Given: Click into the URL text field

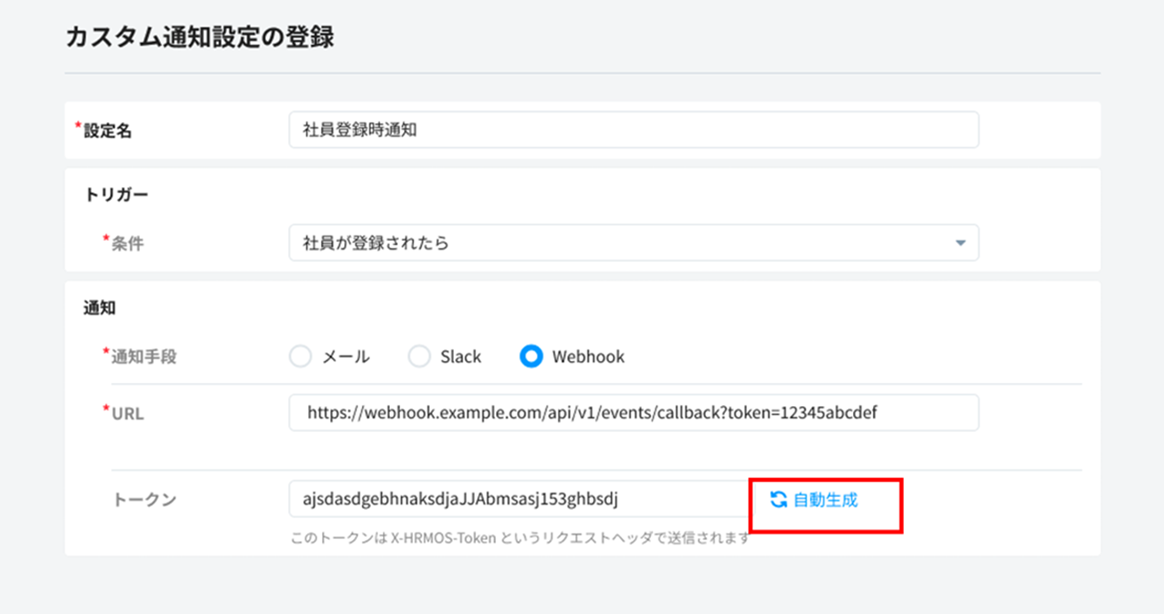Looking at the screenshot, I should point(633,412).
